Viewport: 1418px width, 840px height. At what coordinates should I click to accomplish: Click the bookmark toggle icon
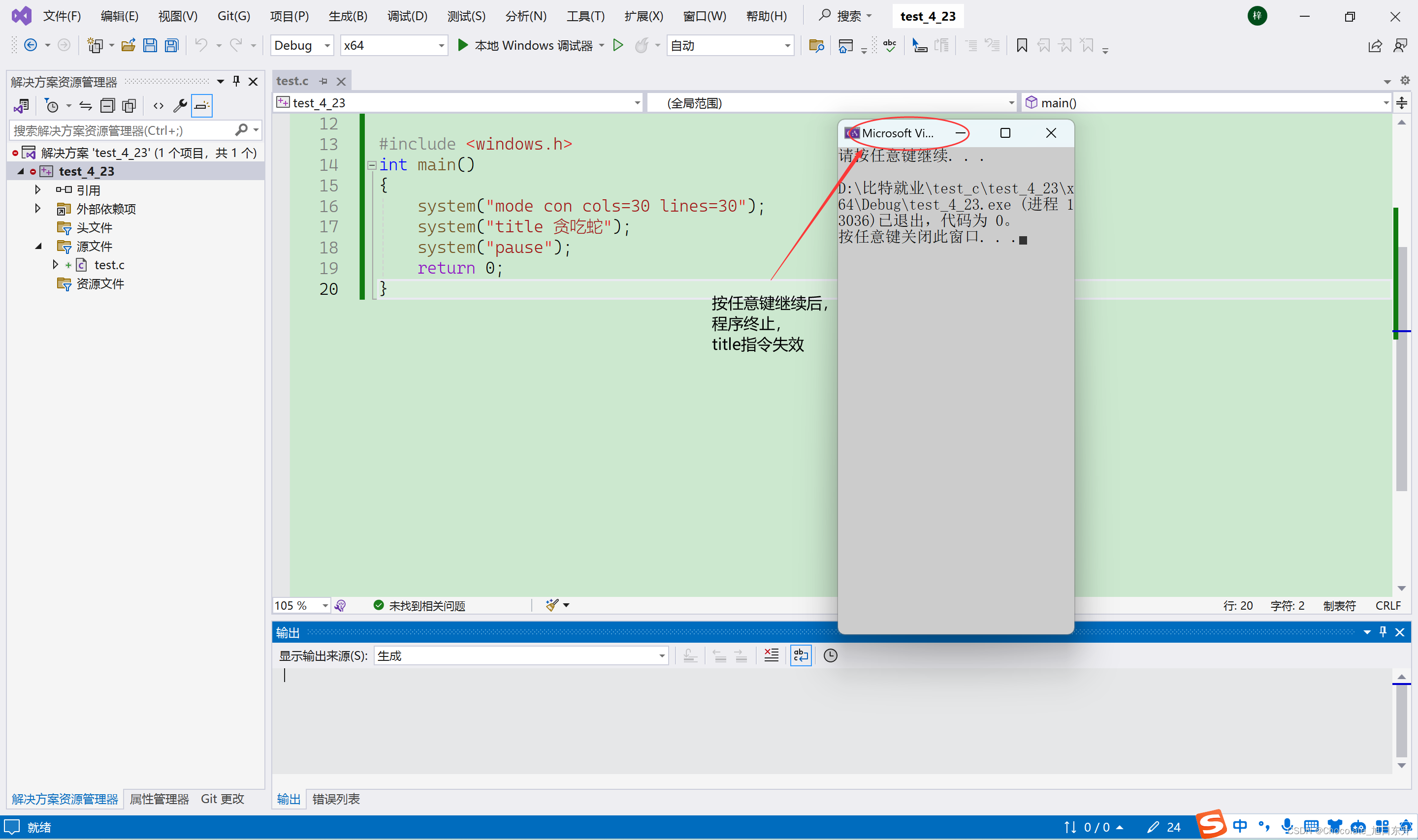coord(1022,45)
